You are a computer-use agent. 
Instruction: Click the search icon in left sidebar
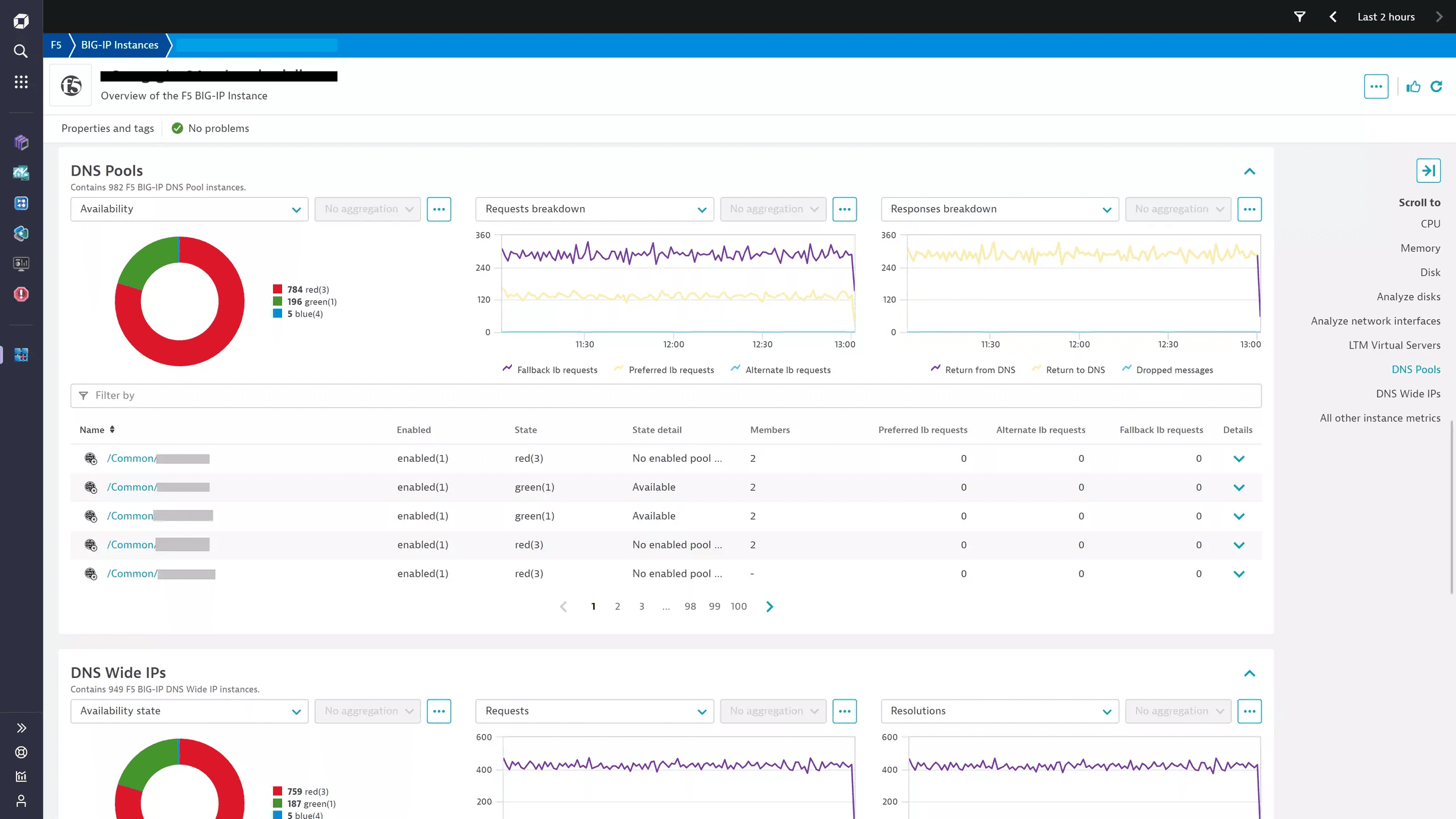(x=21, y=51)
